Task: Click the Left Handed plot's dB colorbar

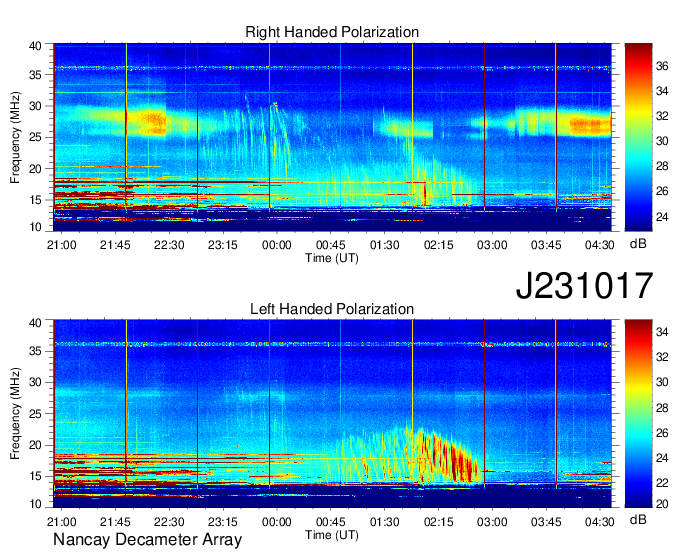Action: click(x=638, y=413)
